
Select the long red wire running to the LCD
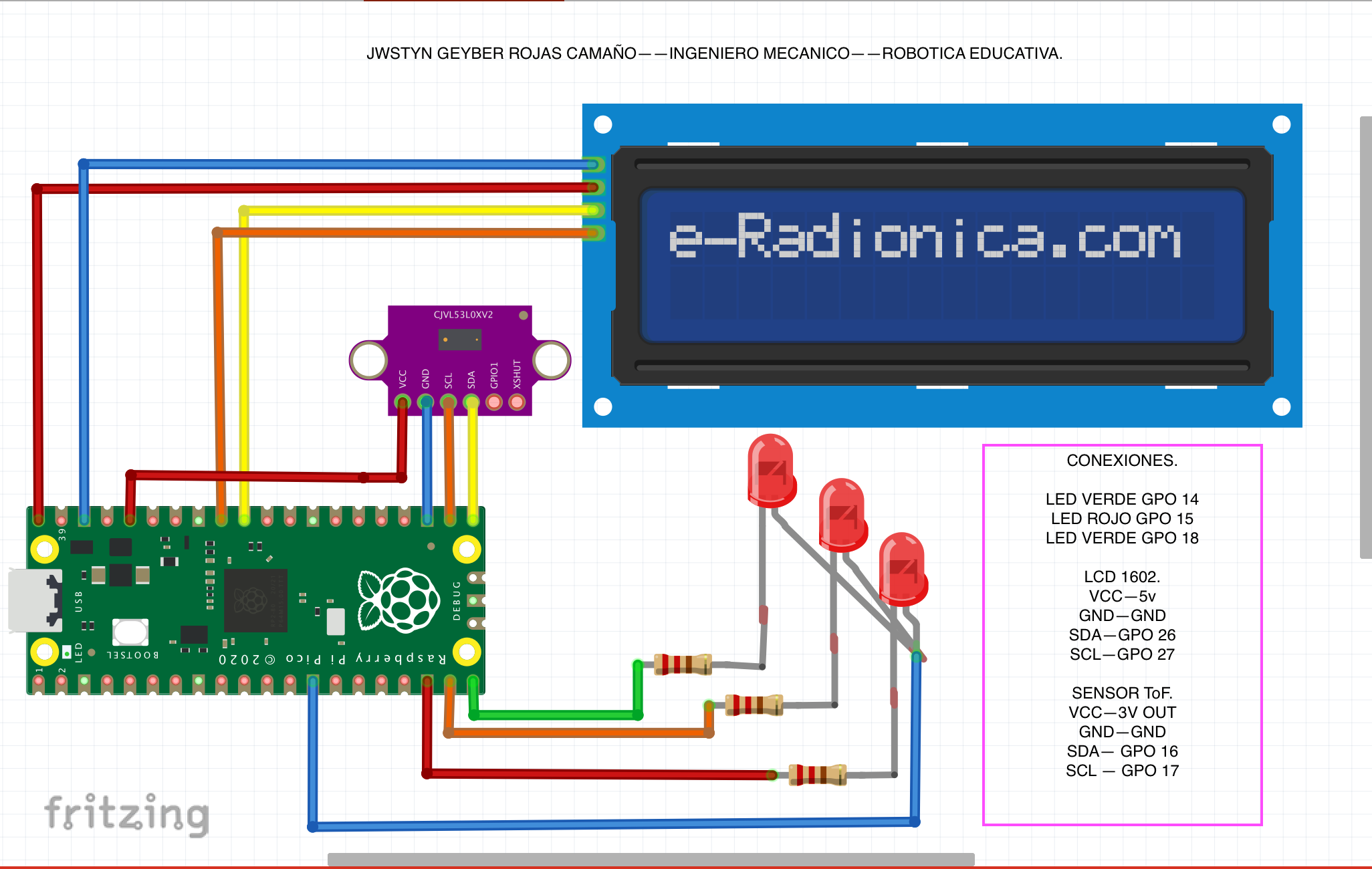pyautogui.click(x=314, y=188)
